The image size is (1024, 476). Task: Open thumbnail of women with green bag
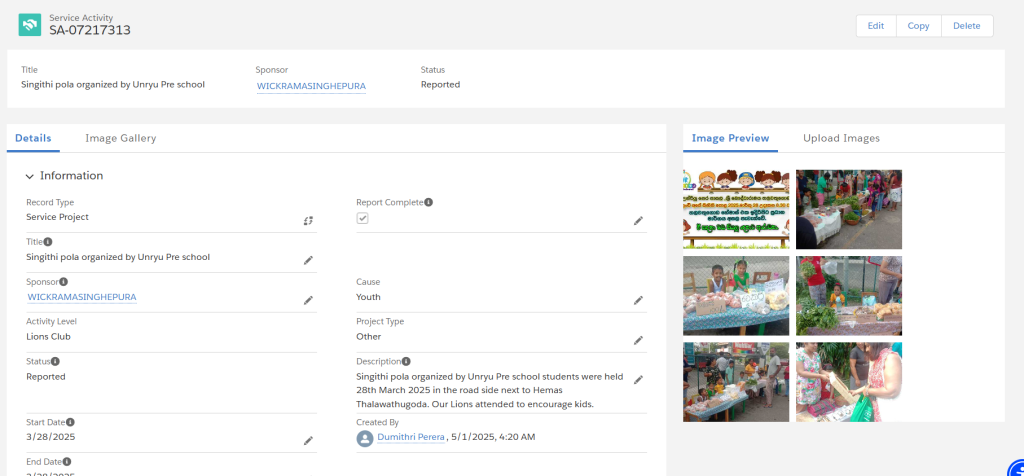coord(849,382)
